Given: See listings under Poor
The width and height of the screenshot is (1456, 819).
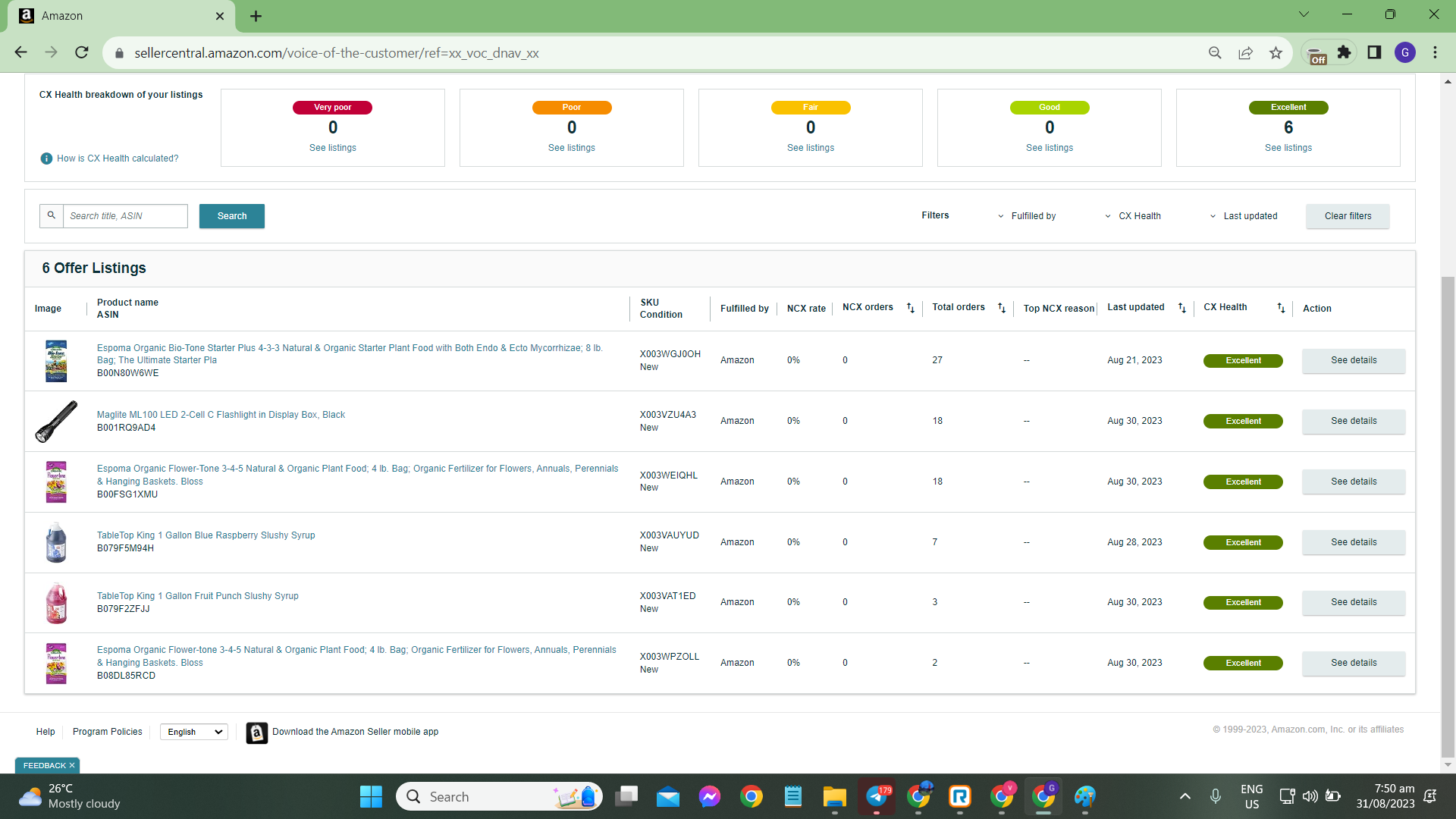Looking at the screenshot, I should pos(572,148).
